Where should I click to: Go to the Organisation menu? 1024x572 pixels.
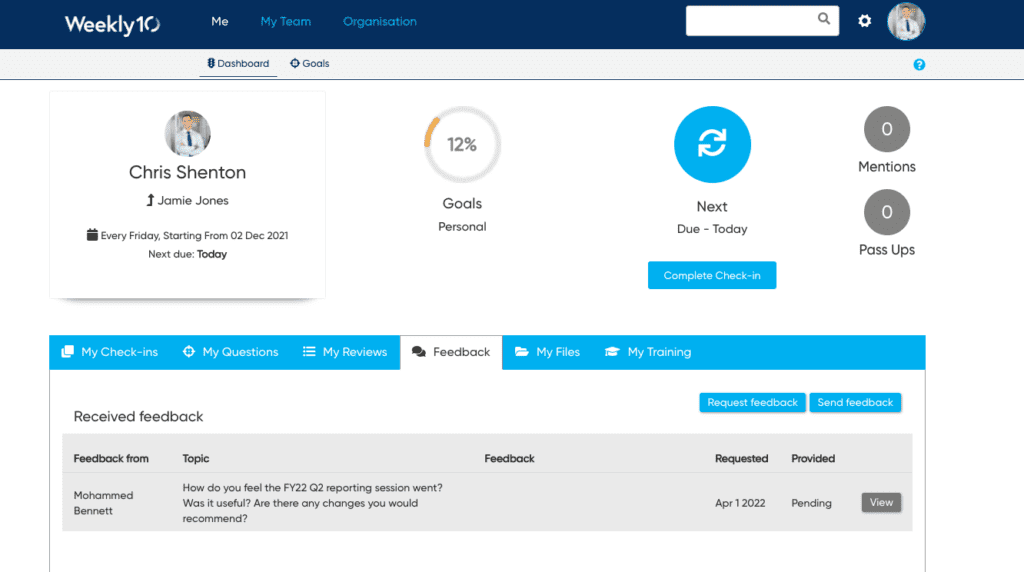[x=379, y=22]
